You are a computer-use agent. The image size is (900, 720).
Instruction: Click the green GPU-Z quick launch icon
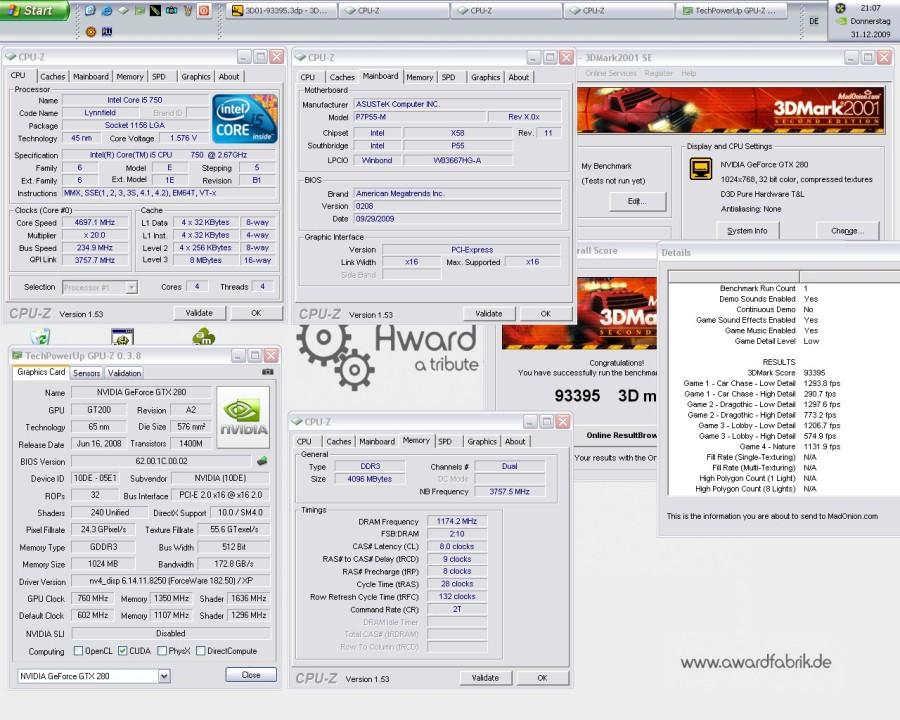139,10
